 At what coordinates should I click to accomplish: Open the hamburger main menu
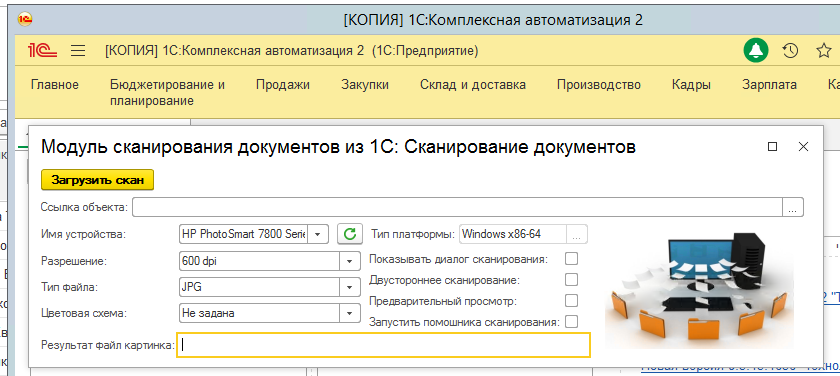pos(78,51)
